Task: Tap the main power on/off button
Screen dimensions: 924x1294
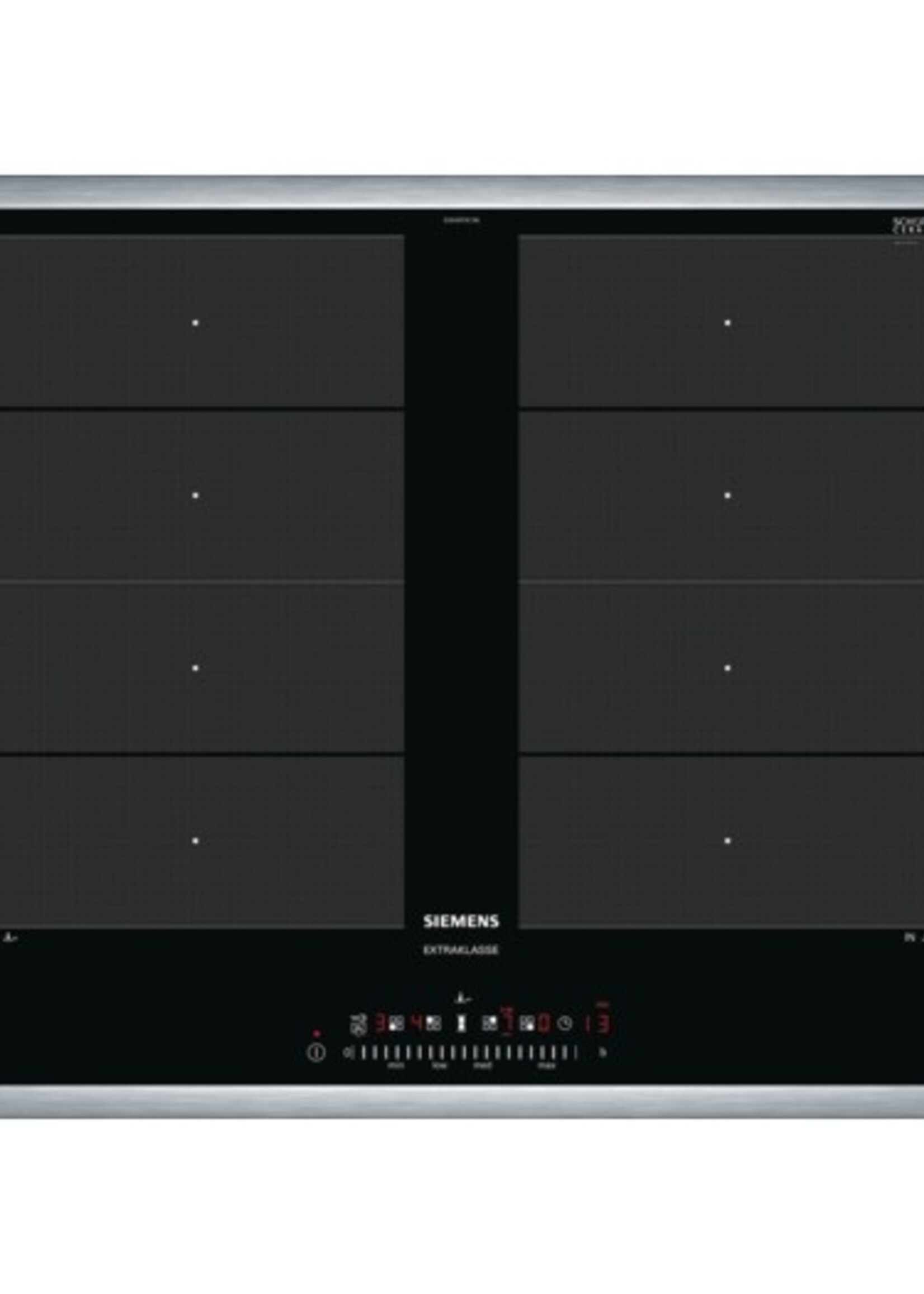Action: 317,1053
